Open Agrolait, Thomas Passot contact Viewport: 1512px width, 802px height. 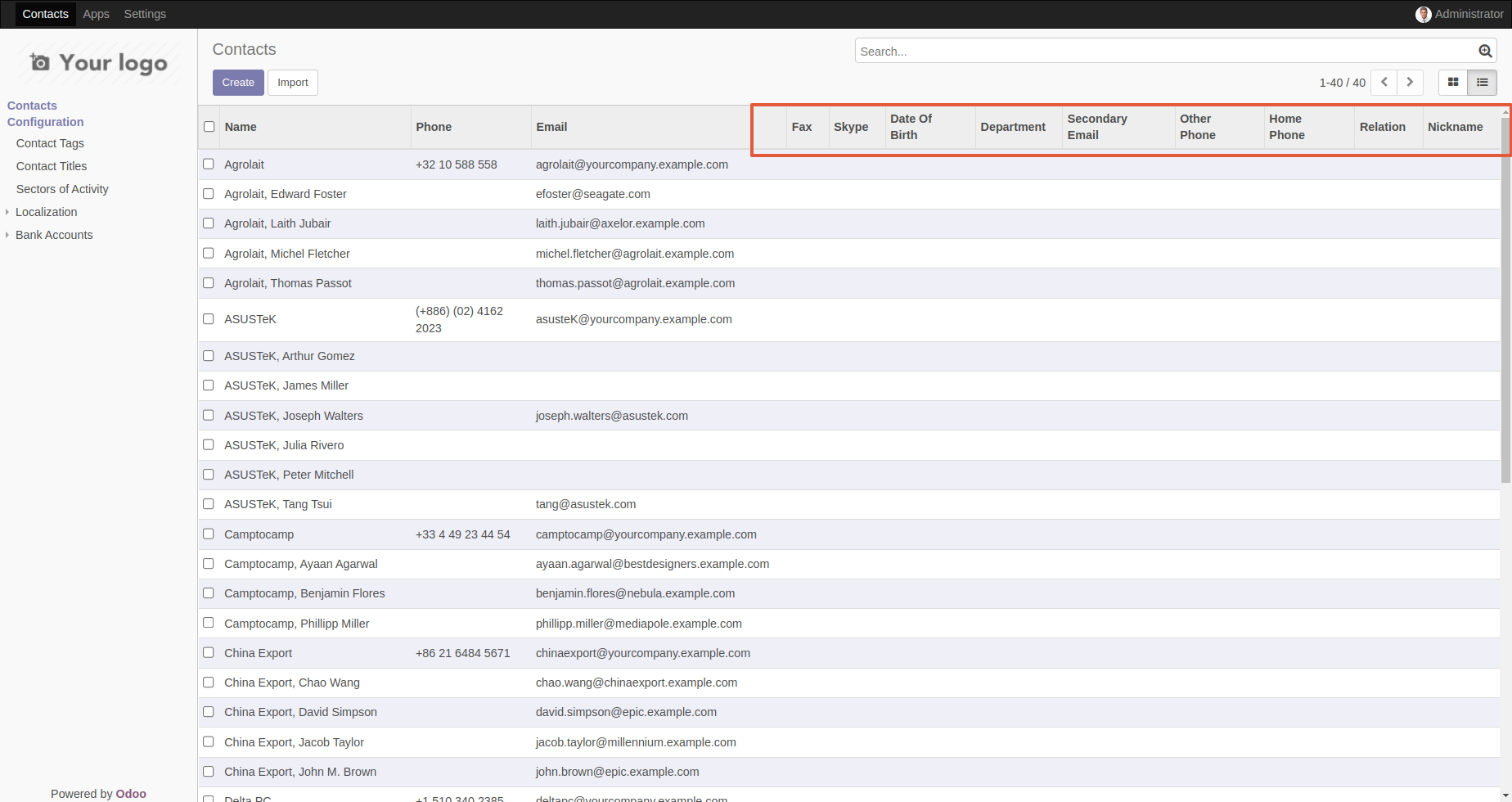point(288,283)
